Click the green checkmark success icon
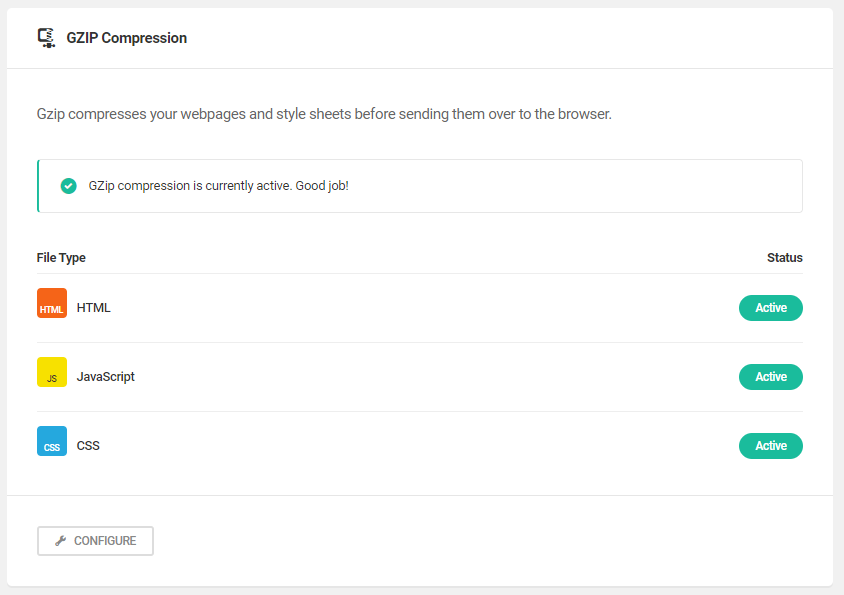Image resolution: width=844 pixels, height=595 pixels. click(x=68, y=186)
